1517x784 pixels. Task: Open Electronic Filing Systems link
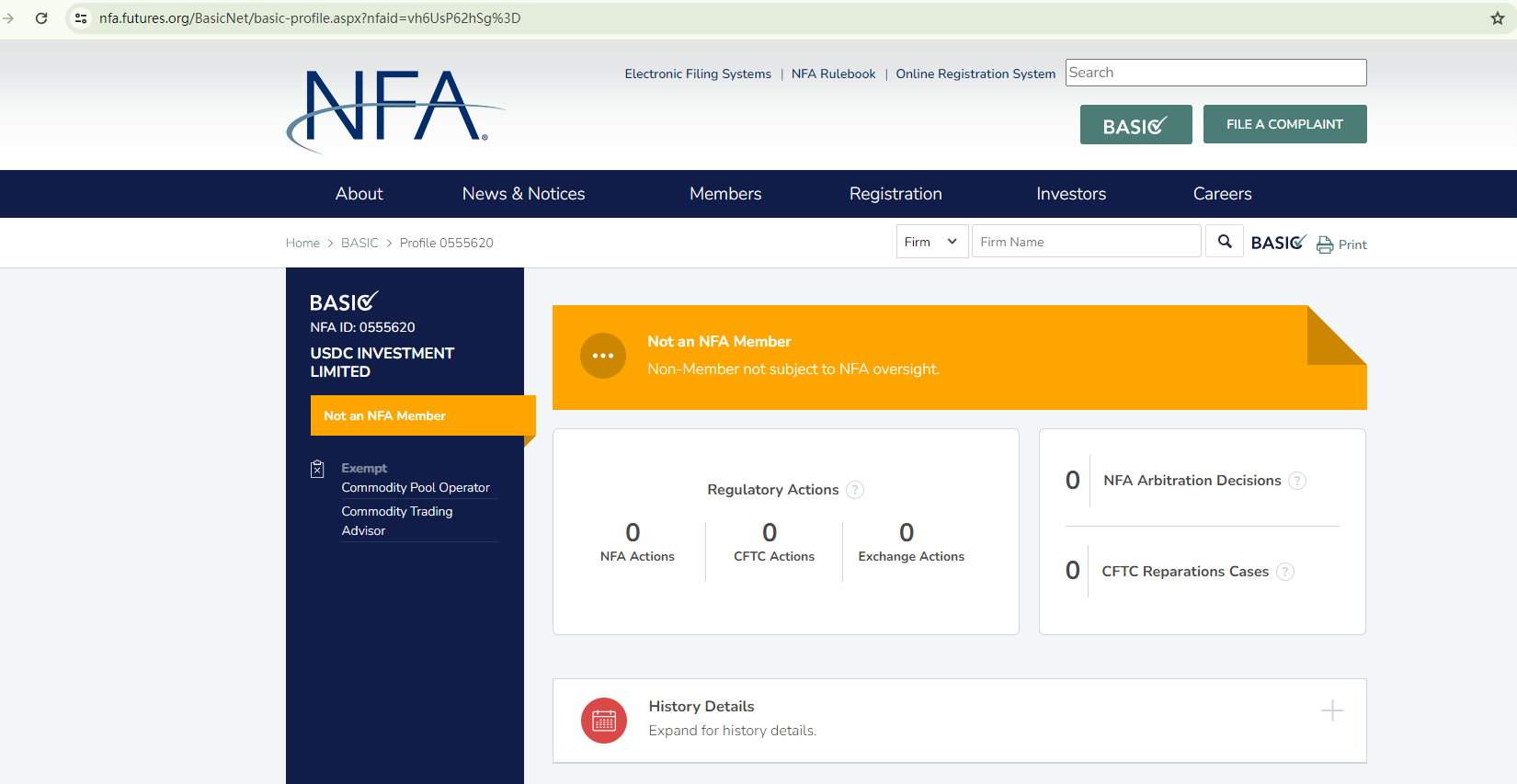pyautogui.click(x=698, y=74)
